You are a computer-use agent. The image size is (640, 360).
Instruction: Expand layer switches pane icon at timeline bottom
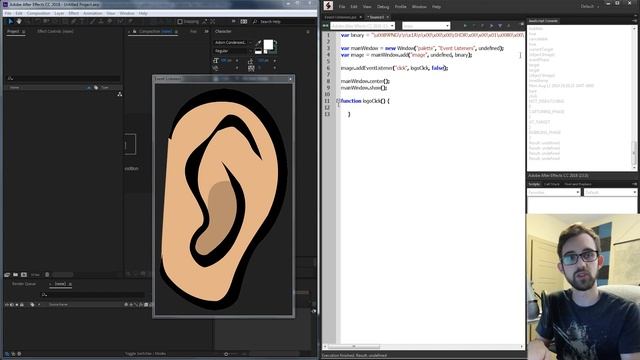[x=7, y=353]
